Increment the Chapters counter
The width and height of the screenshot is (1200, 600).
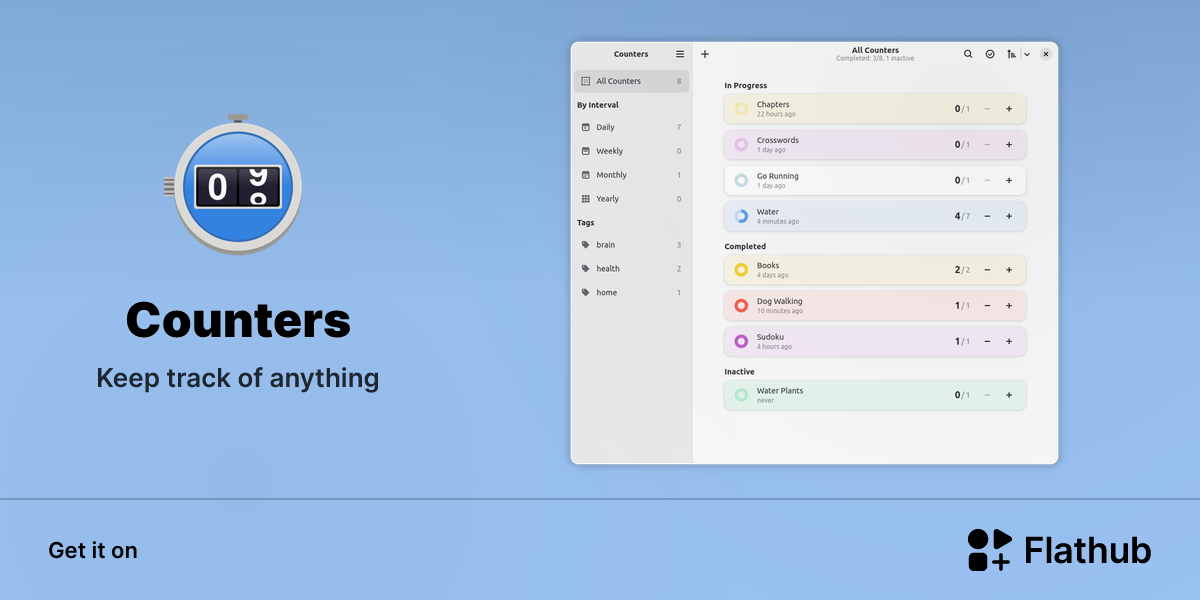click(x=1009, y=109)
